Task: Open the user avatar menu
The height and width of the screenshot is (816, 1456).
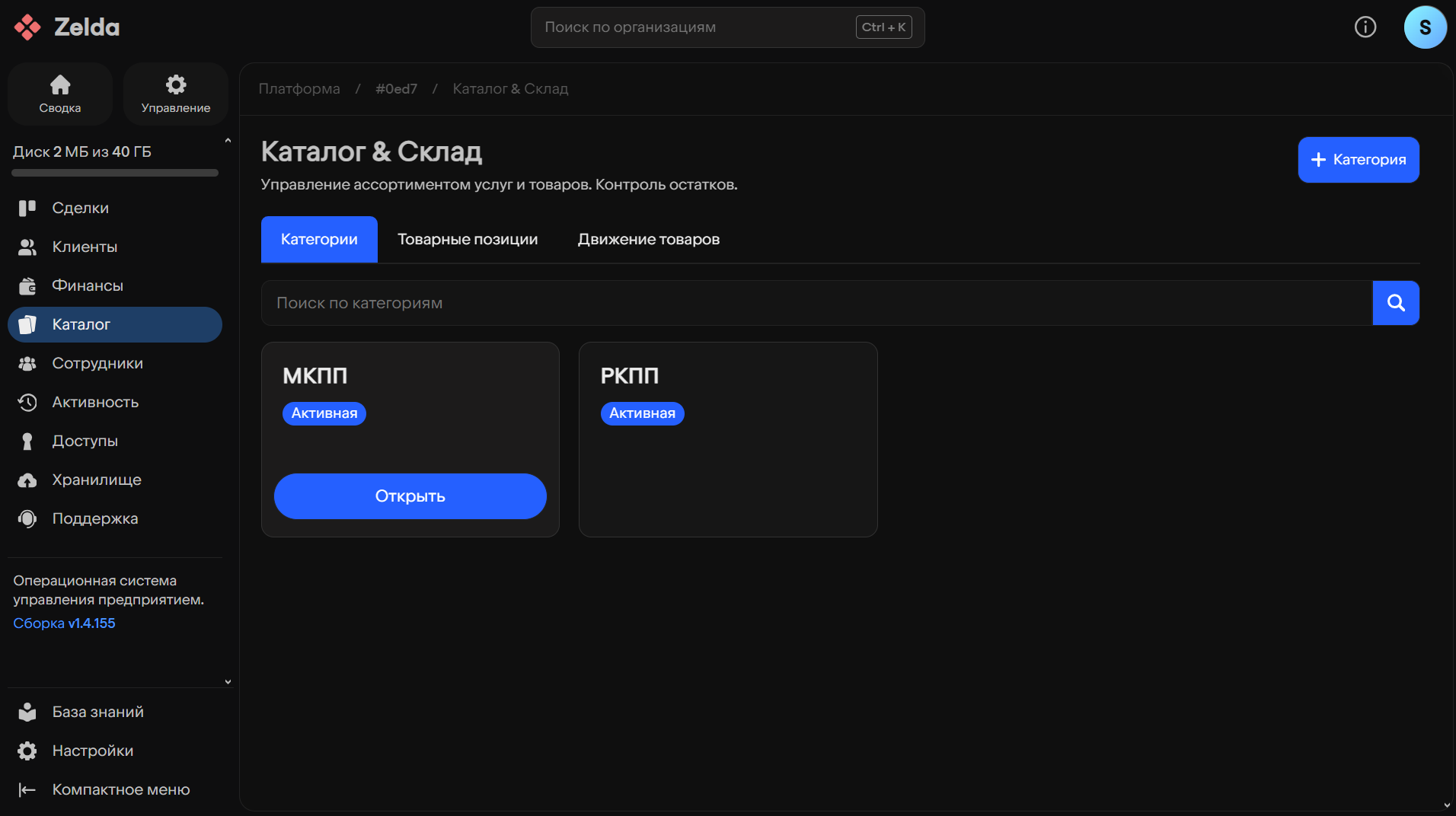Action: (1424, 27)
